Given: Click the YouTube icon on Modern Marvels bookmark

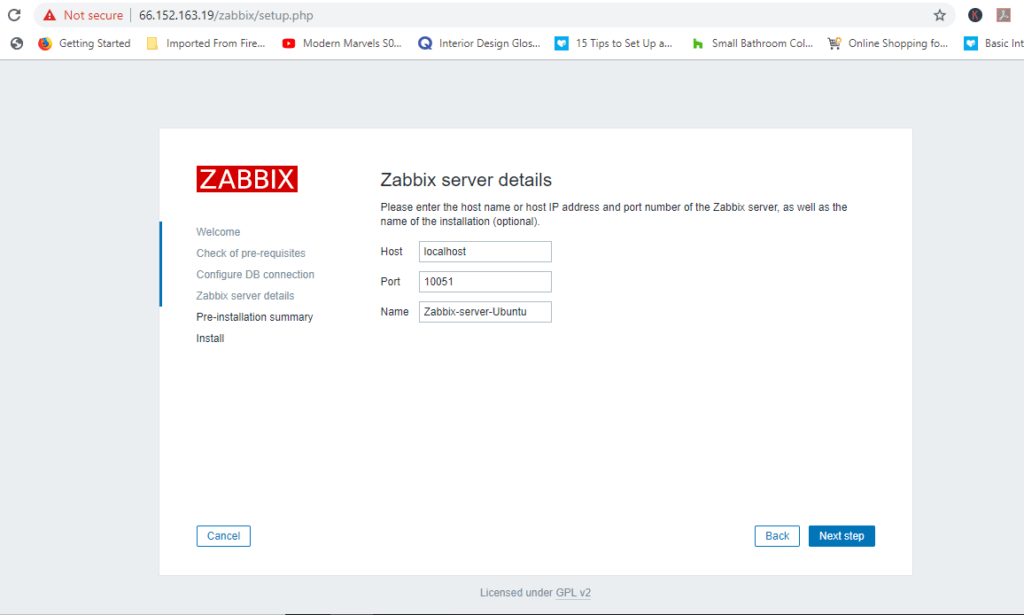Looking at the screenshot, I should click(x=289, y=43).
